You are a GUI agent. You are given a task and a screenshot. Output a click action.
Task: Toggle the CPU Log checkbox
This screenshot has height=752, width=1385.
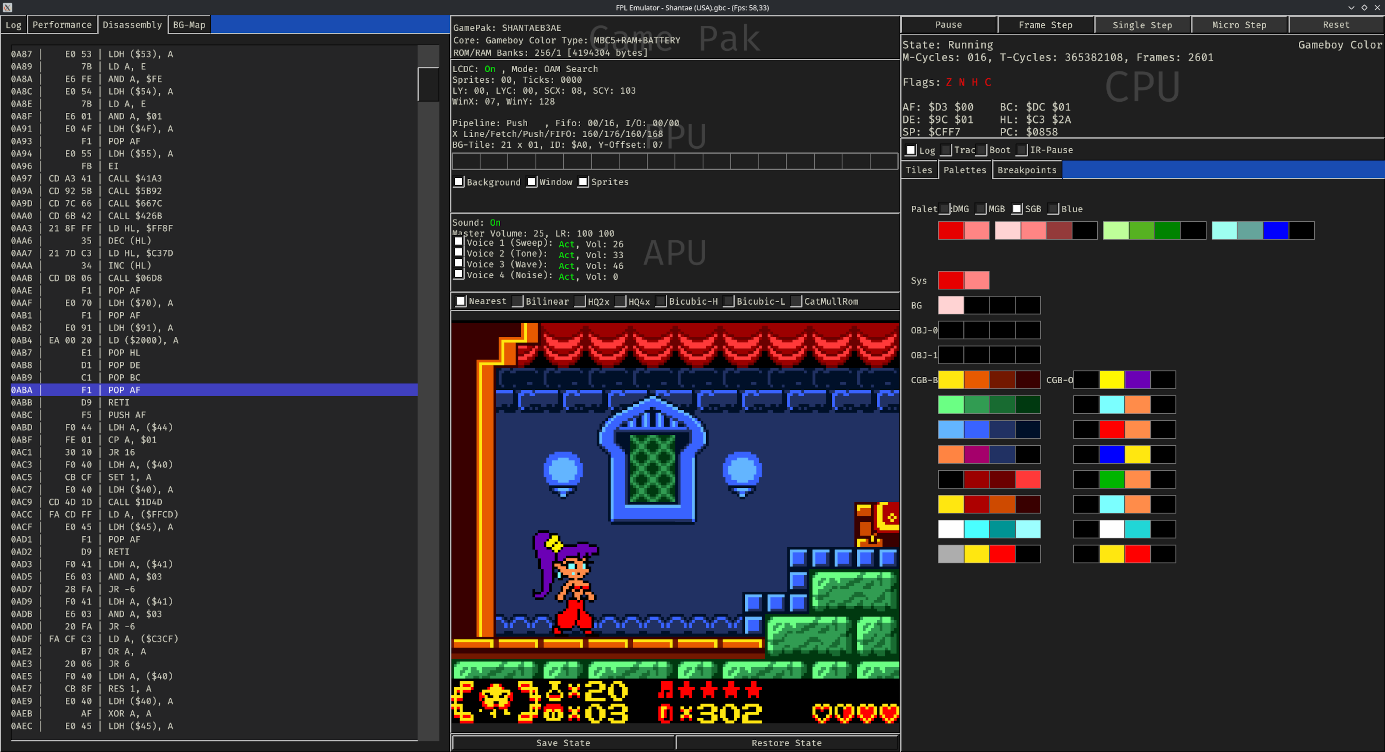click(911, 150)
